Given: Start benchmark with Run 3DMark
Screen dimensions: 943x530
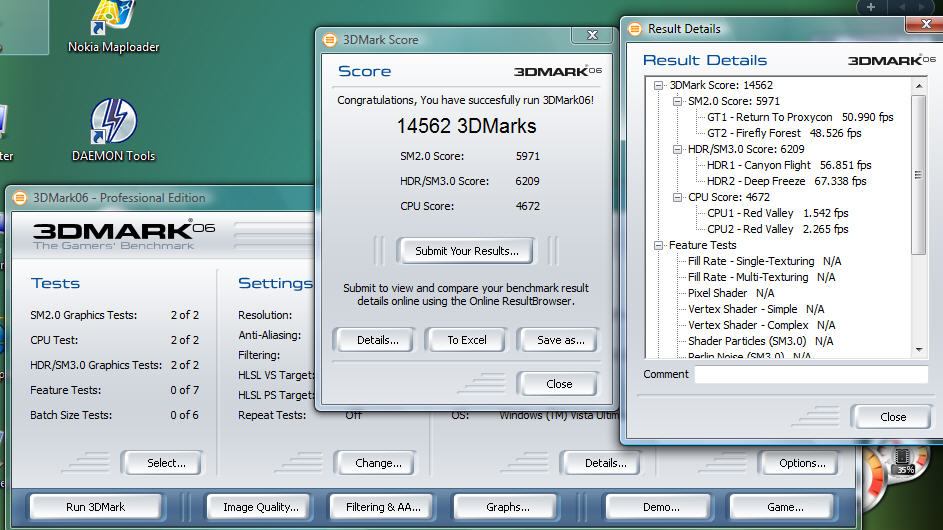Looking at the screenshot, I should [96, 507].
